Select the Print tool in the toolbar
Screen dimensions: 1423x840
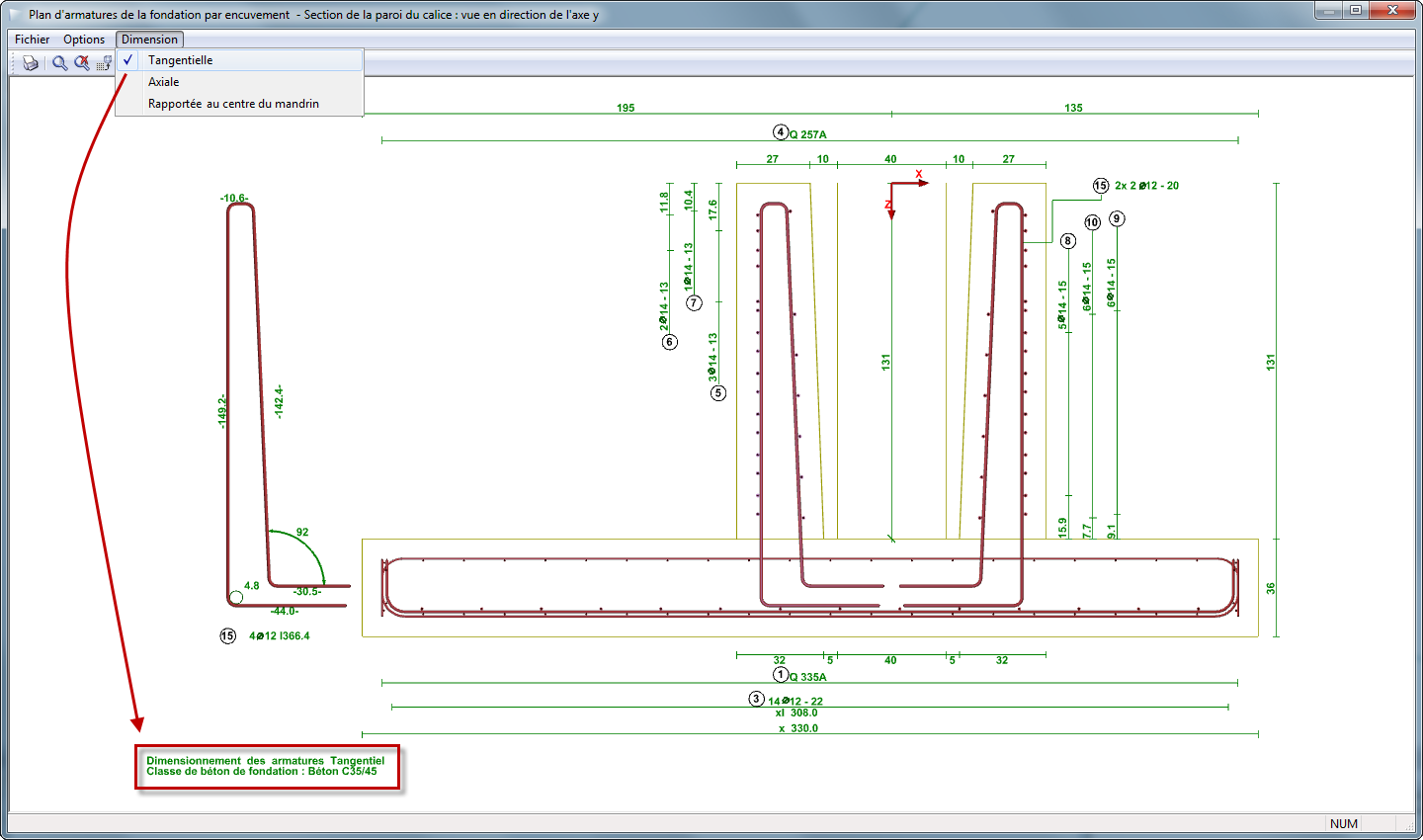(x=30, y=62)
